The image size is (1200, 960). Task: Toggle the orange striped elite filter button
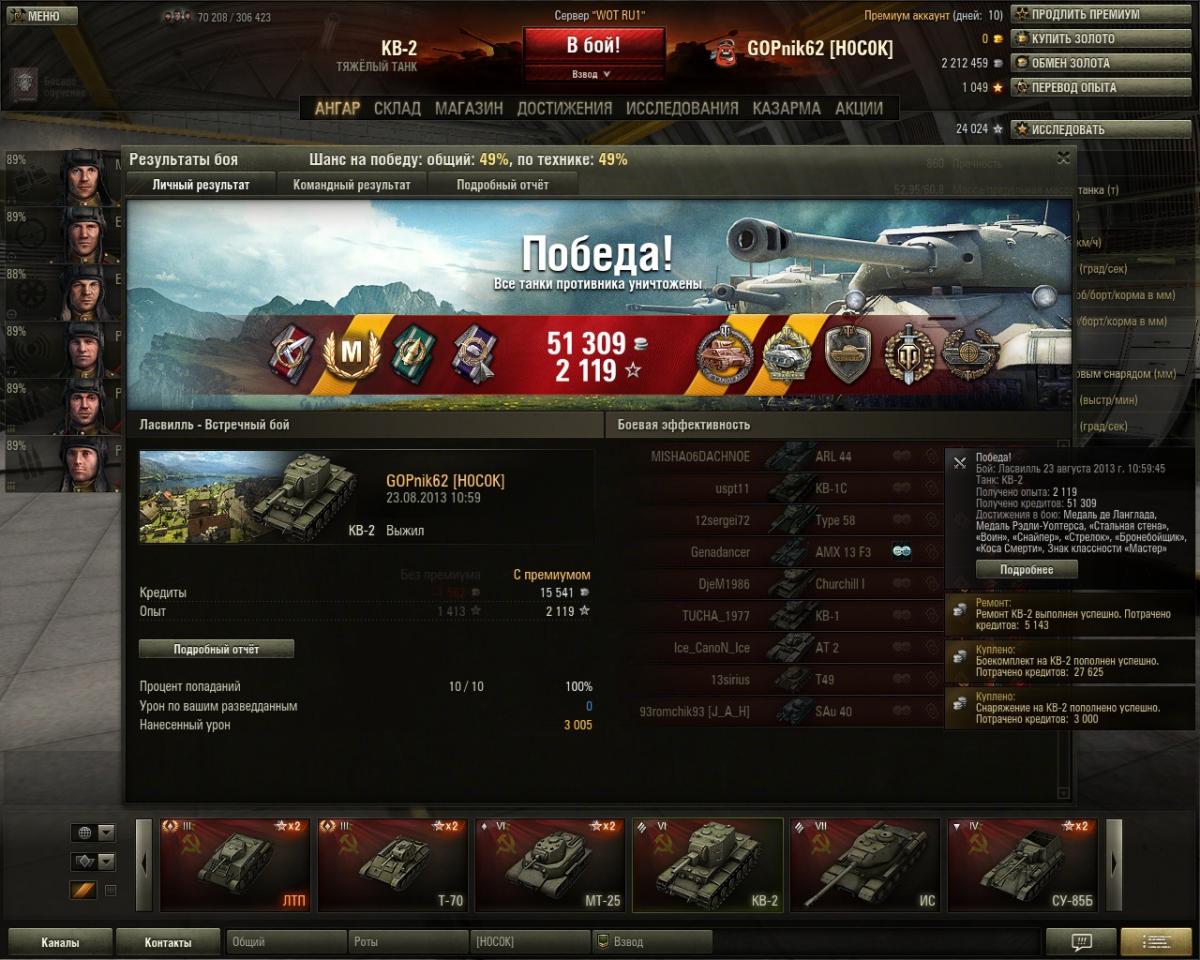pos(84,890)
